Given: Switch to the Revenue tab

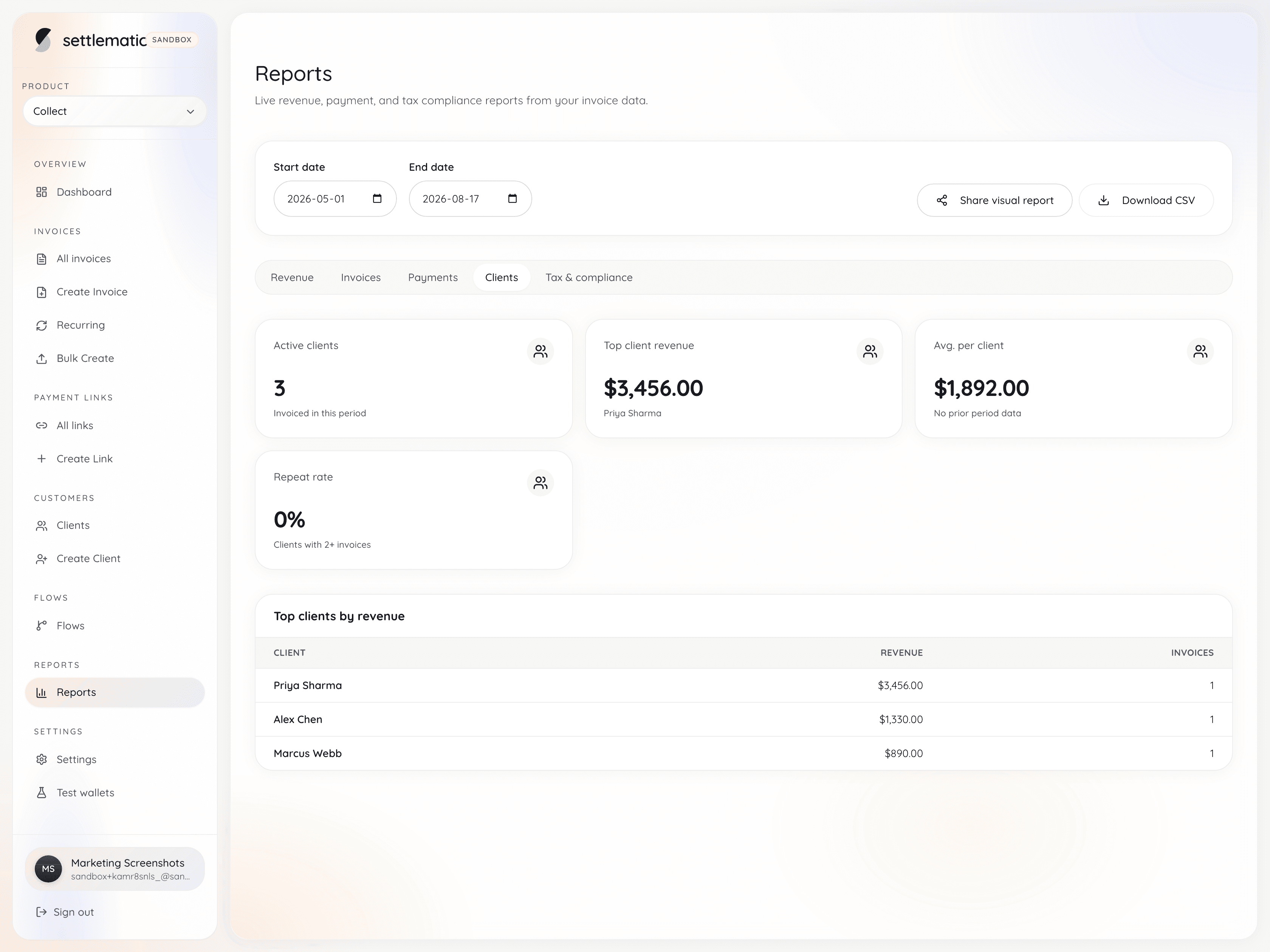Looking at the screenshot, I should click(292, 277).
